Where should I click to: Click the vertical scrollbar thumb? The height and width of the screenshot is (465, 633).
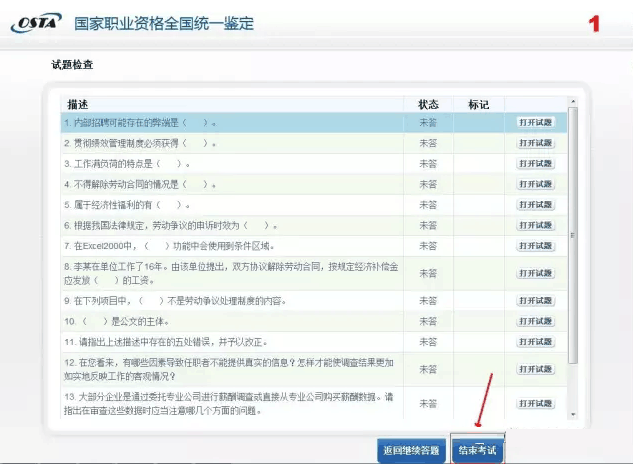pyautogui.click(x=572, y=235)
